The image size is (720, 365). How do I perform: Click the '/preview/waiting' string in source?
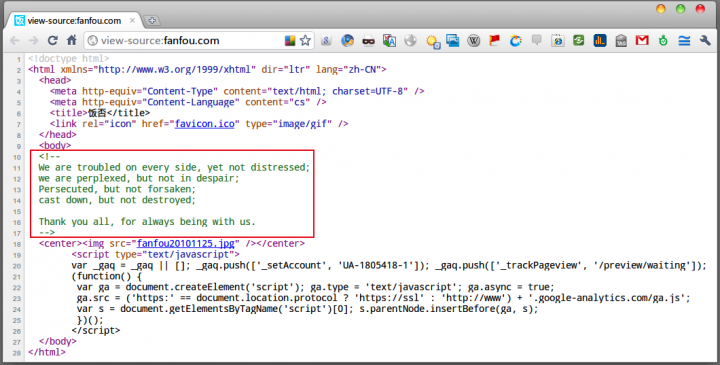(x=644, y=265)
